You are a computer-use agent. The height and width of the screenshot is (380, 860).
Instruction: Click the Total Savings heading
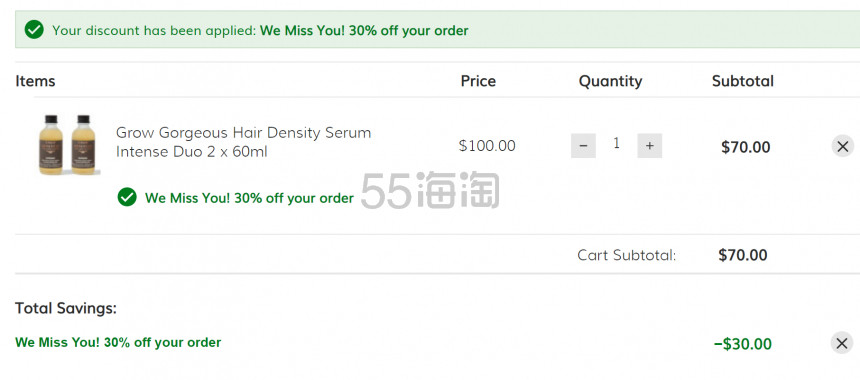tap(66, 309)
